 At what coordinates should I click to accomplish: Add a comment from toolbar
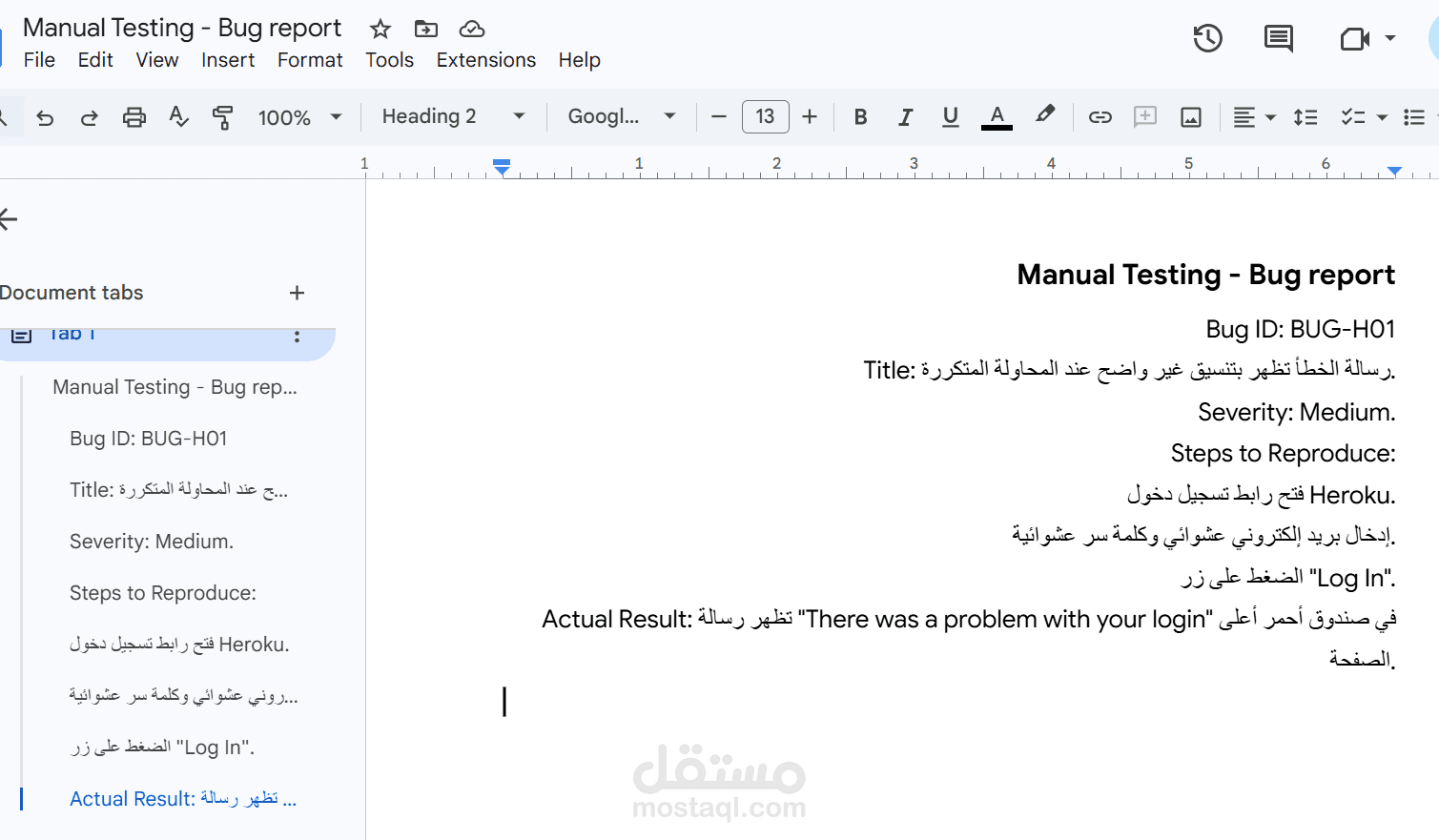1145,116
